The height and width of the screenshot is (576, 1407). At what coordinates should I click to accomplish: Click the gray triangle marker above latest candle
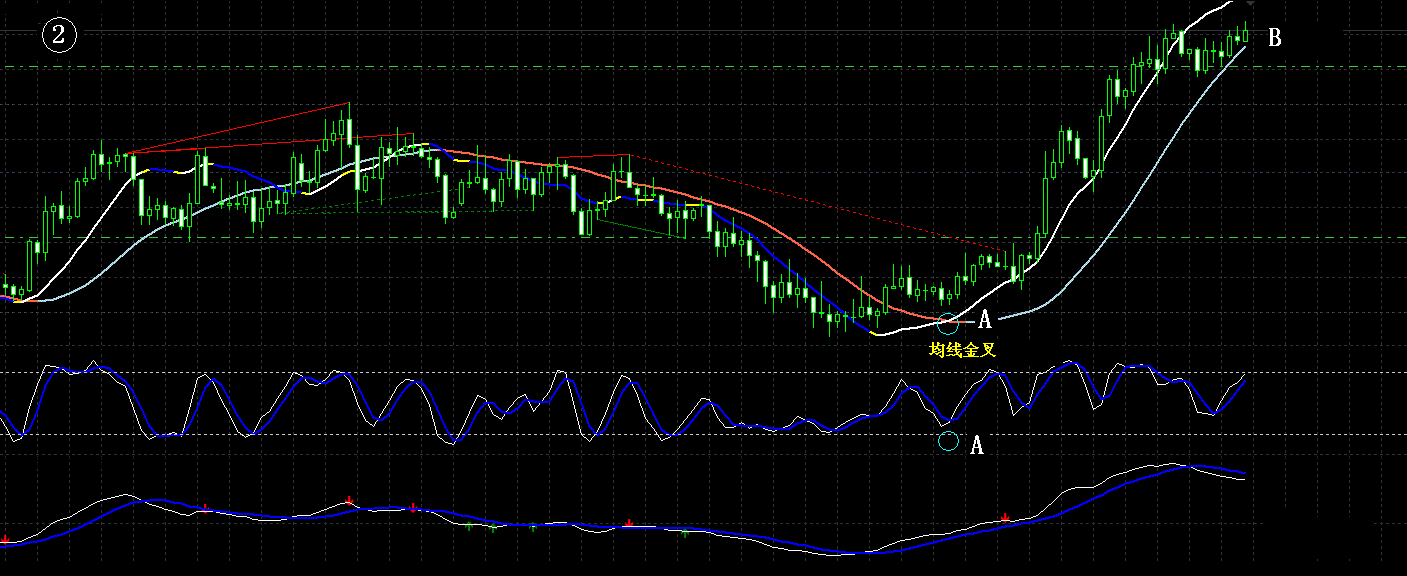tap(1249, 5)
